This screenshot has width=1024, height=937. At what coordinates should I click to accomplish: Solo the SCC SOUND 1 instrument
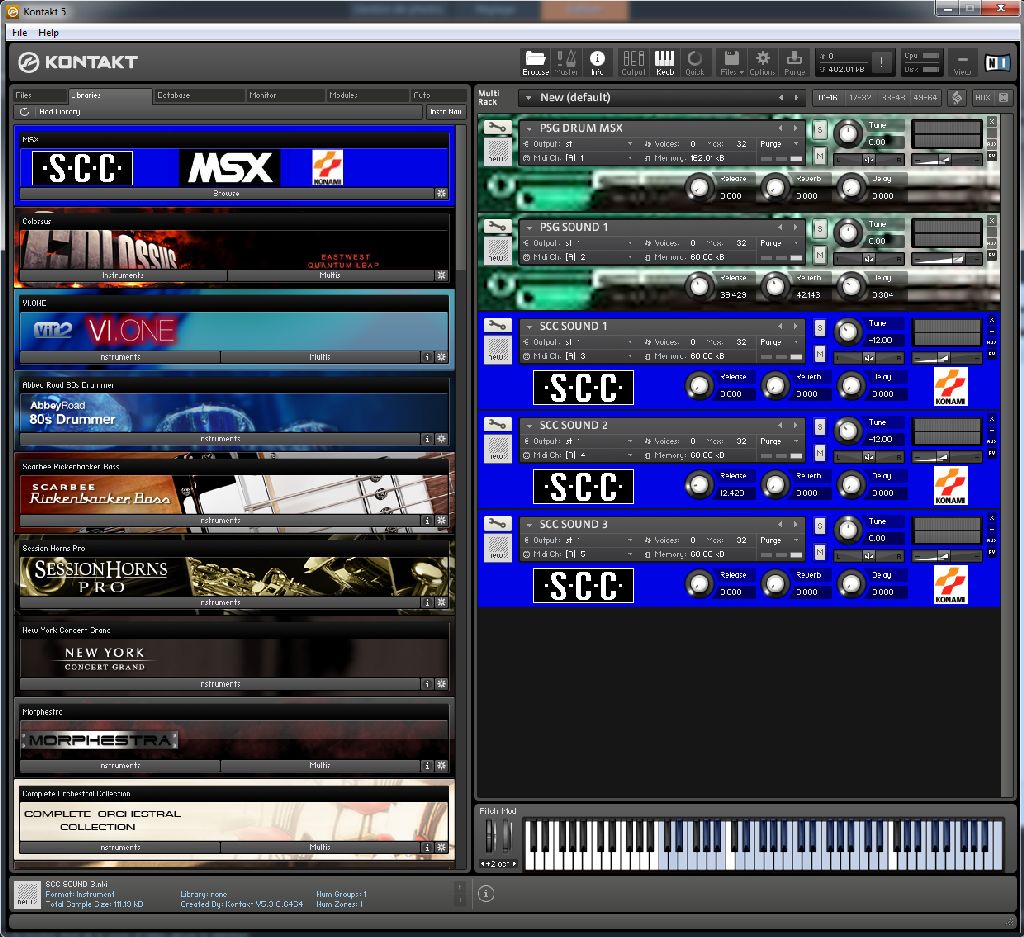point(820,328)
